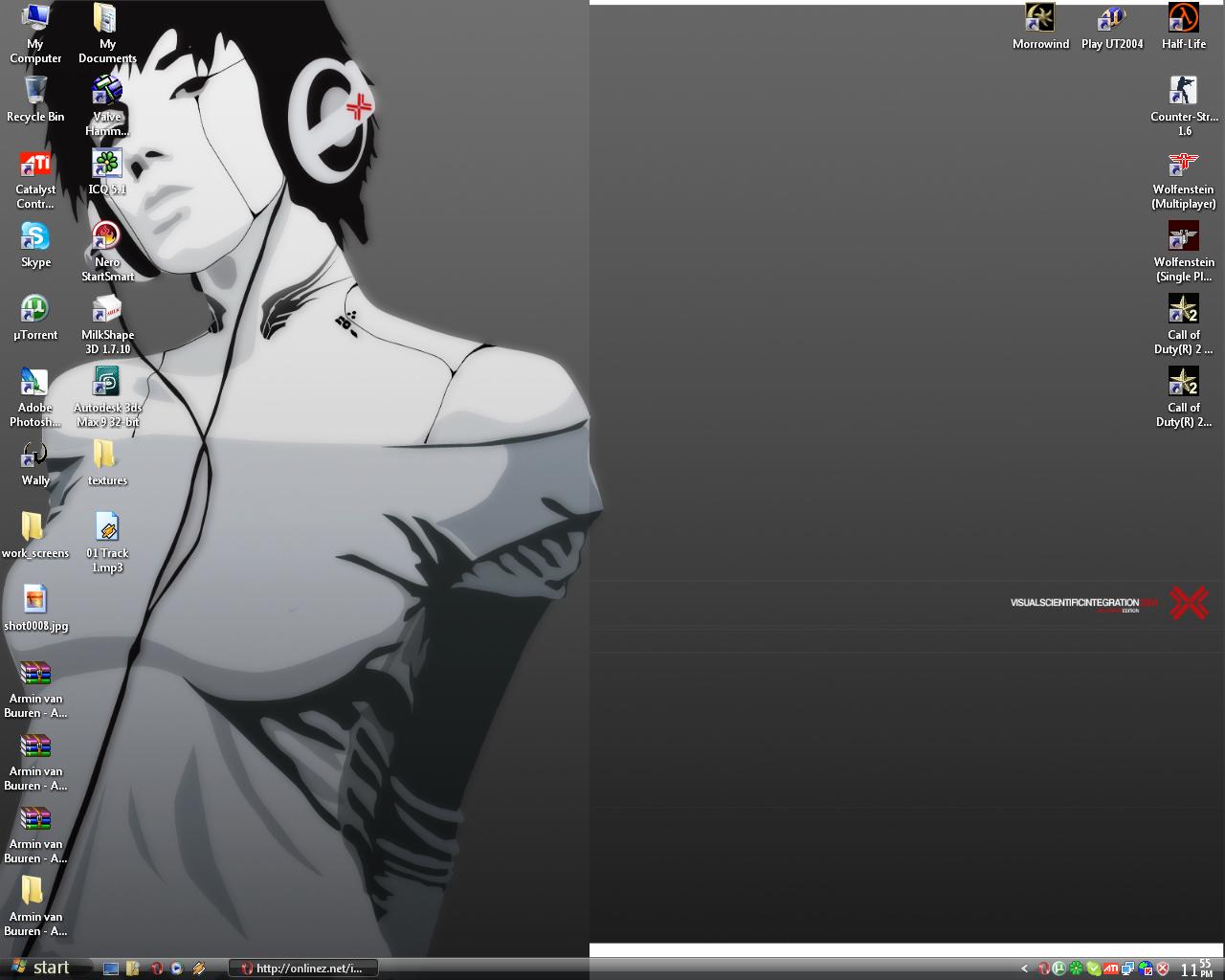Click the 11:55 PM taskbar clock
Screen dimensions: 1225x980
[1196, 969]
